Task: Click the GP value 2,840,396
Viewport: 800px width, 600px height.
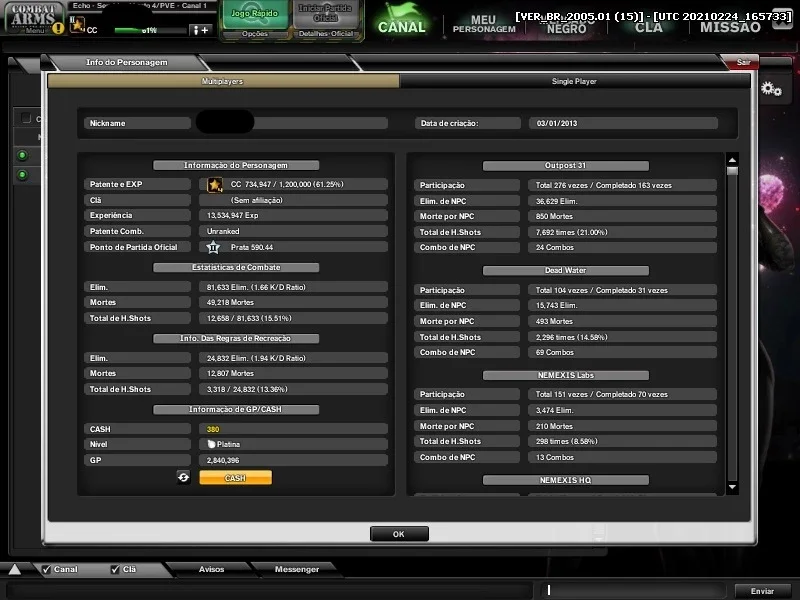Action: coord(293,460)
